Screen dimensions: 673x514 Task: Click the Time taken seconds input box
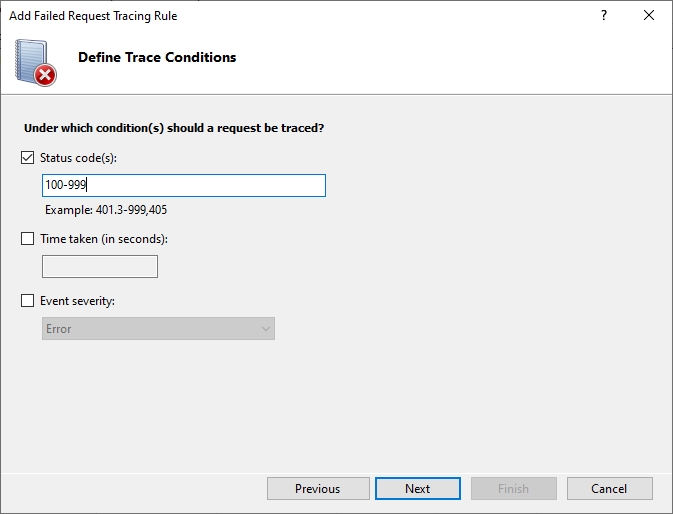click(x=100, y=266)
